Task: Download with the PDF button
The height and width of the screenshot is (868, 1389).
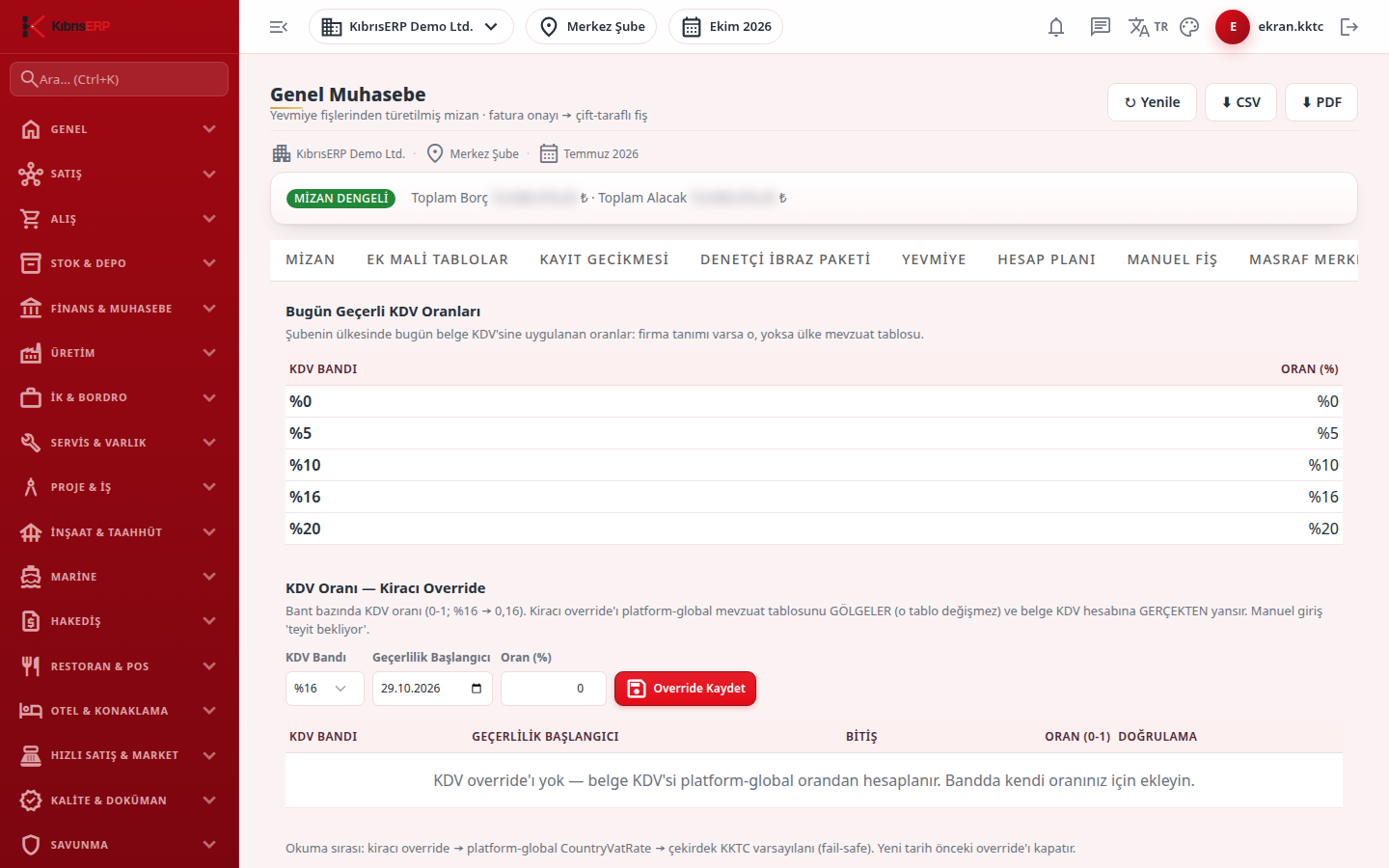Action: click(x=1321, y=102)
